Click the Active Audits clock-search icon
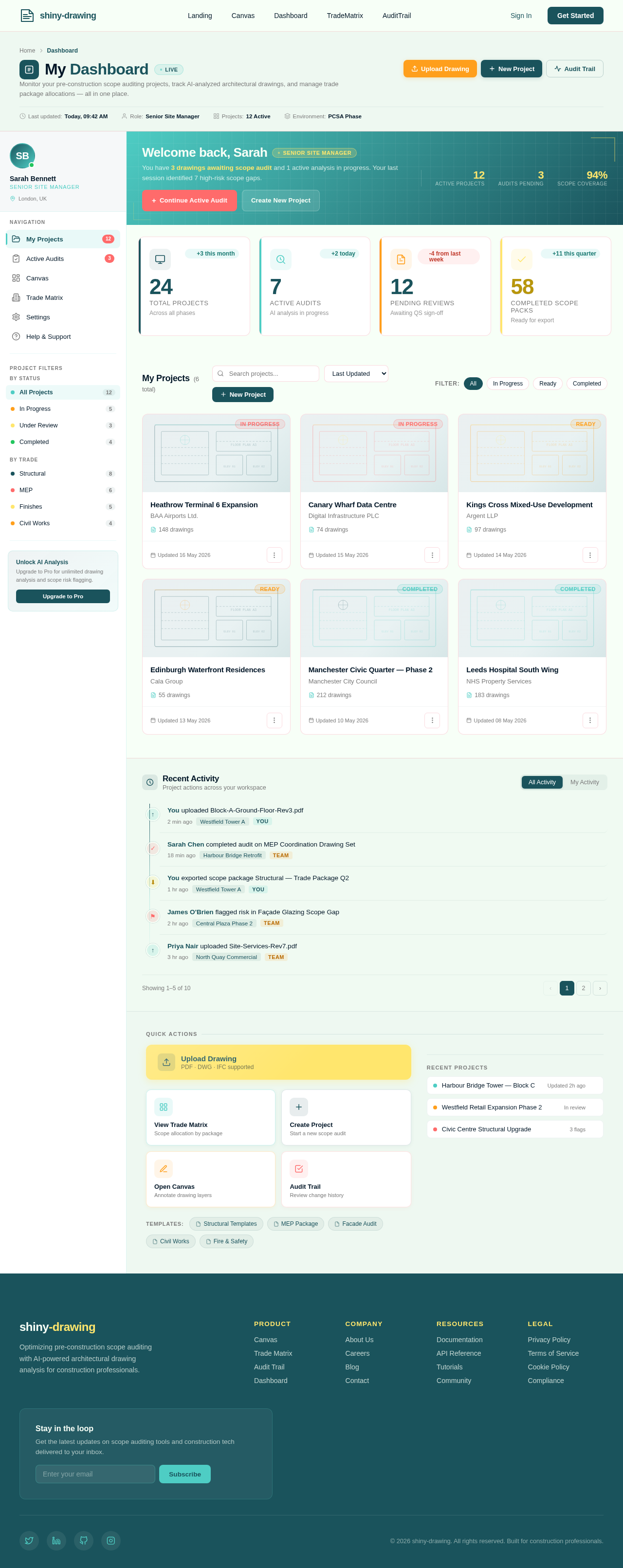 [x=280, y=259]
